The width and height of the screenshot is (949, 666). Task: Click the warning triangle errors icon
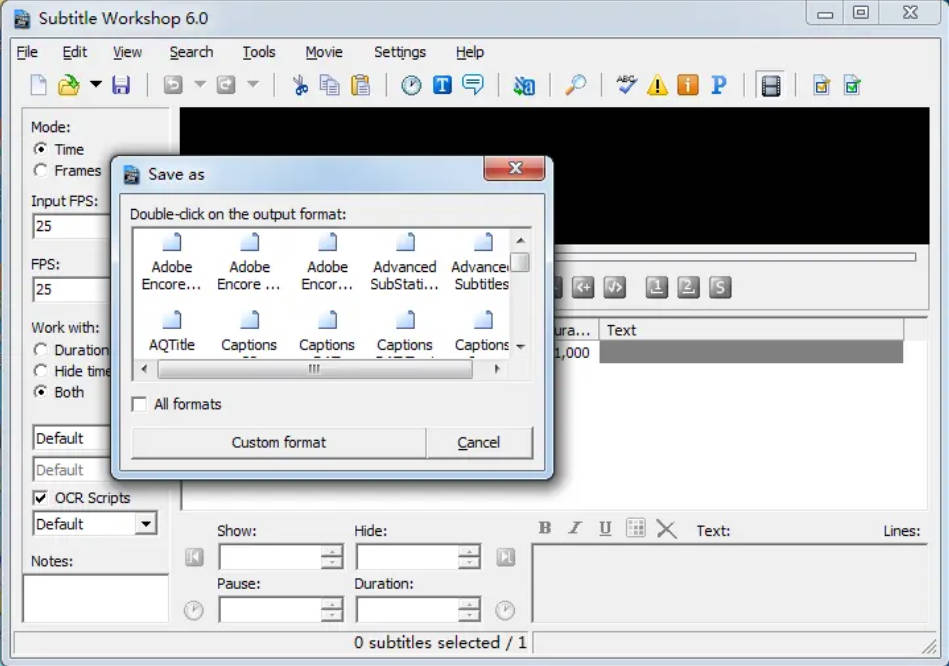656,85
